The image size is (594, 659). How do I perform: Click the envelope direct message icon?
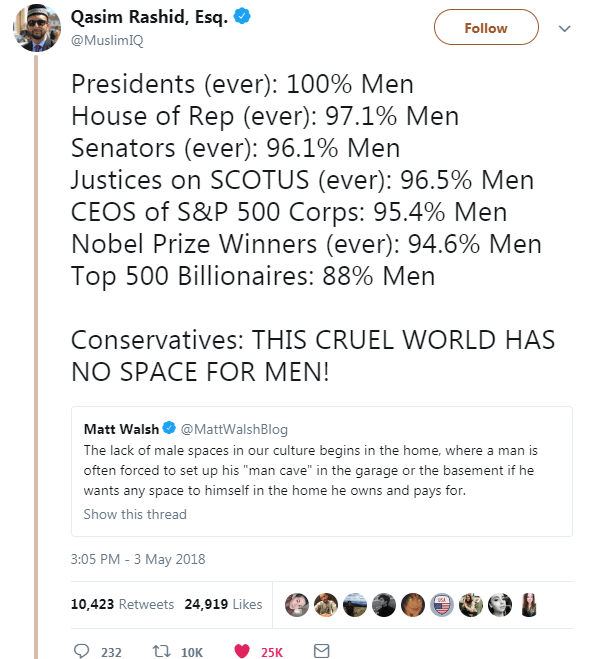coord(322,651)
